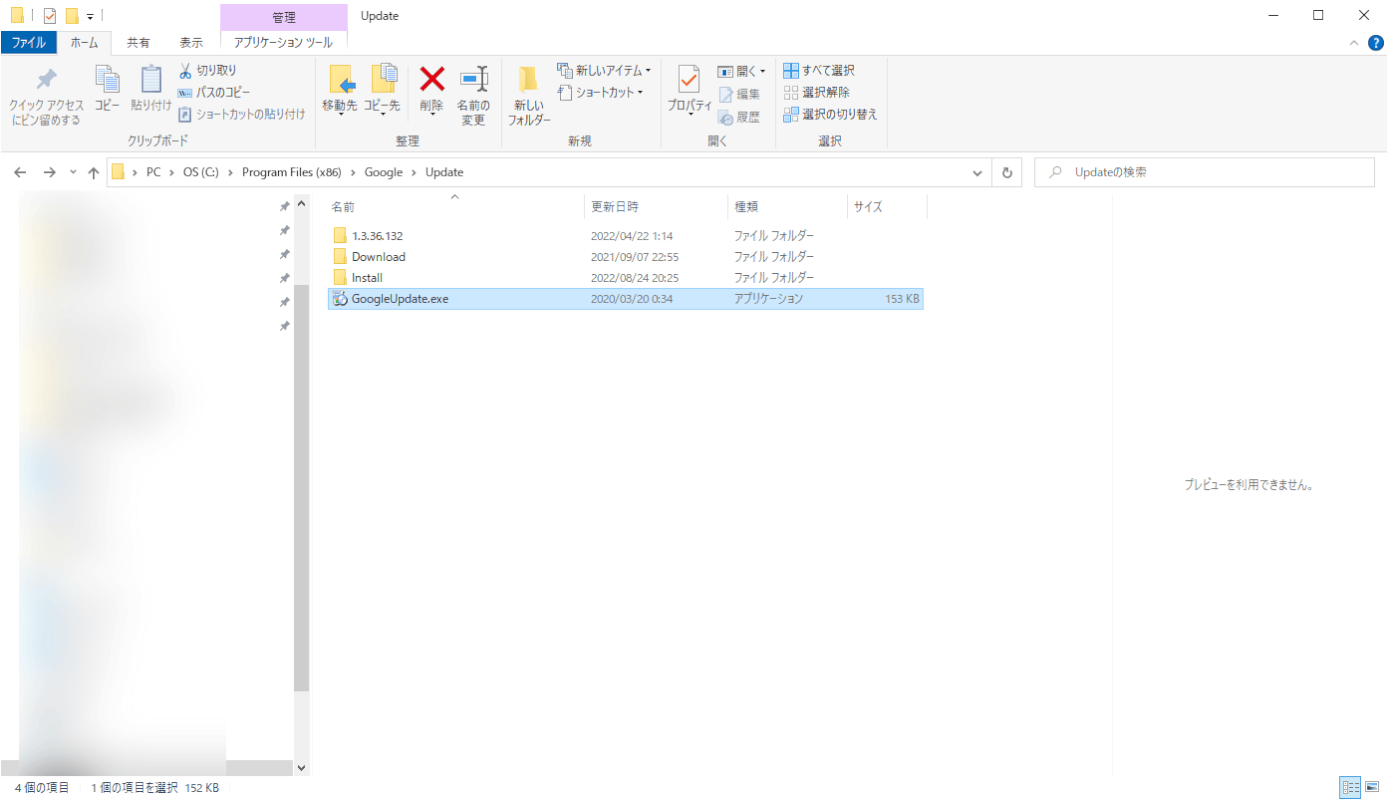Click the Copy (コピー) ribbon icon
Screen dimensions: 1388x800
[x=107, y=88]
